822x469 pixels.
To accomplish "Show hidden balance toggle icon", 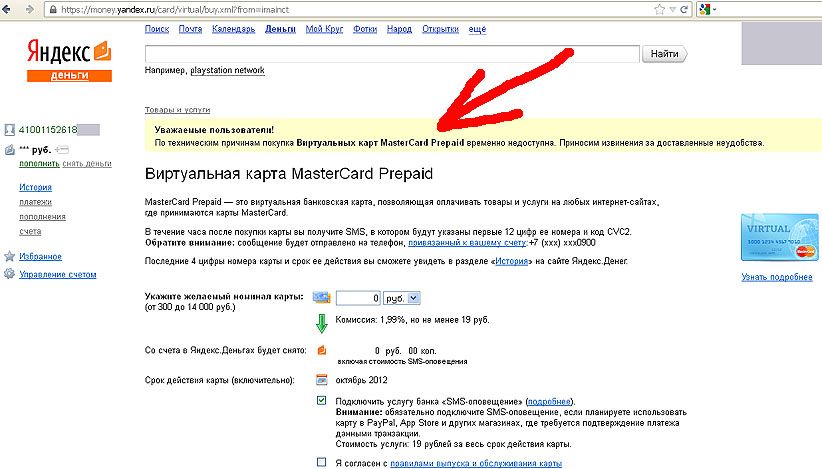I will 62,150.
